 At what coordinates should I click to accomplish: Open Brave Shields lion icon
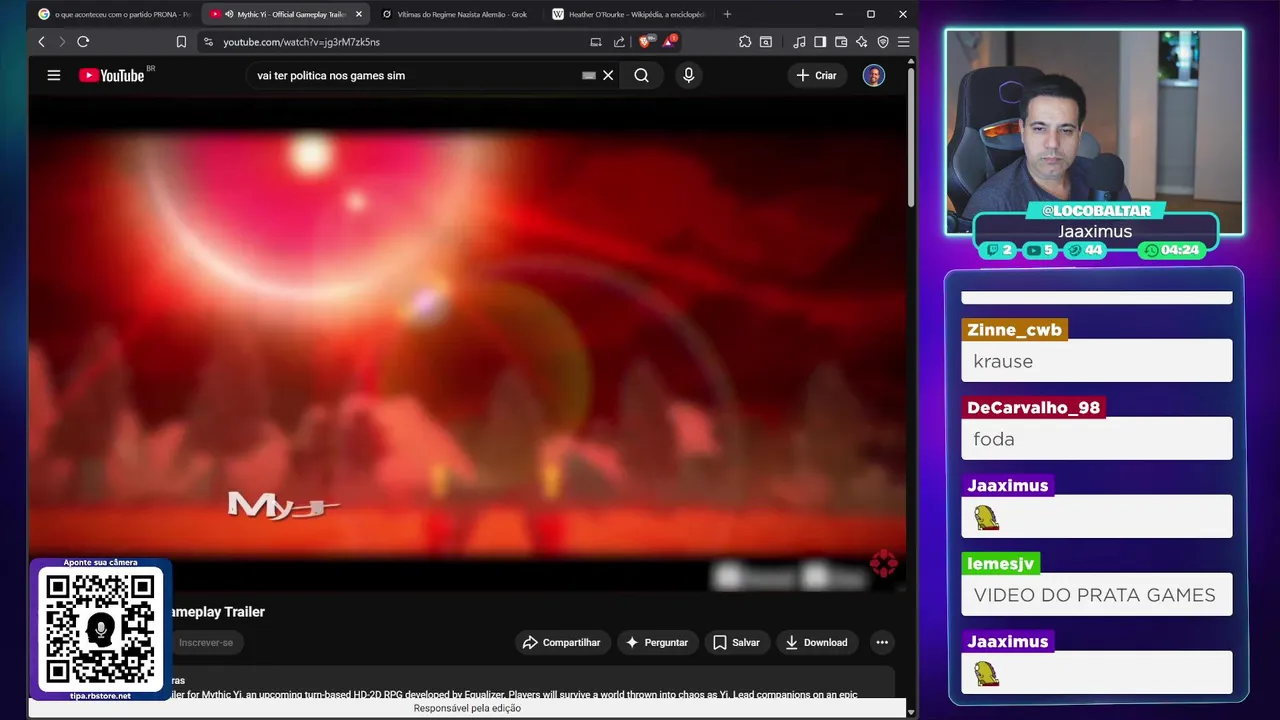(646, 42)
